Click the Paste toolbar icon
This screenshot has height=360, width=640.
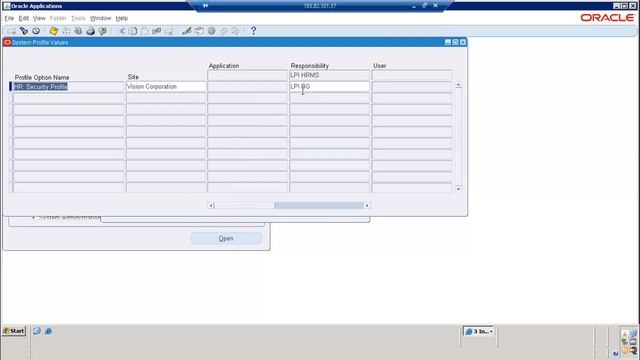tap(144, 31)
